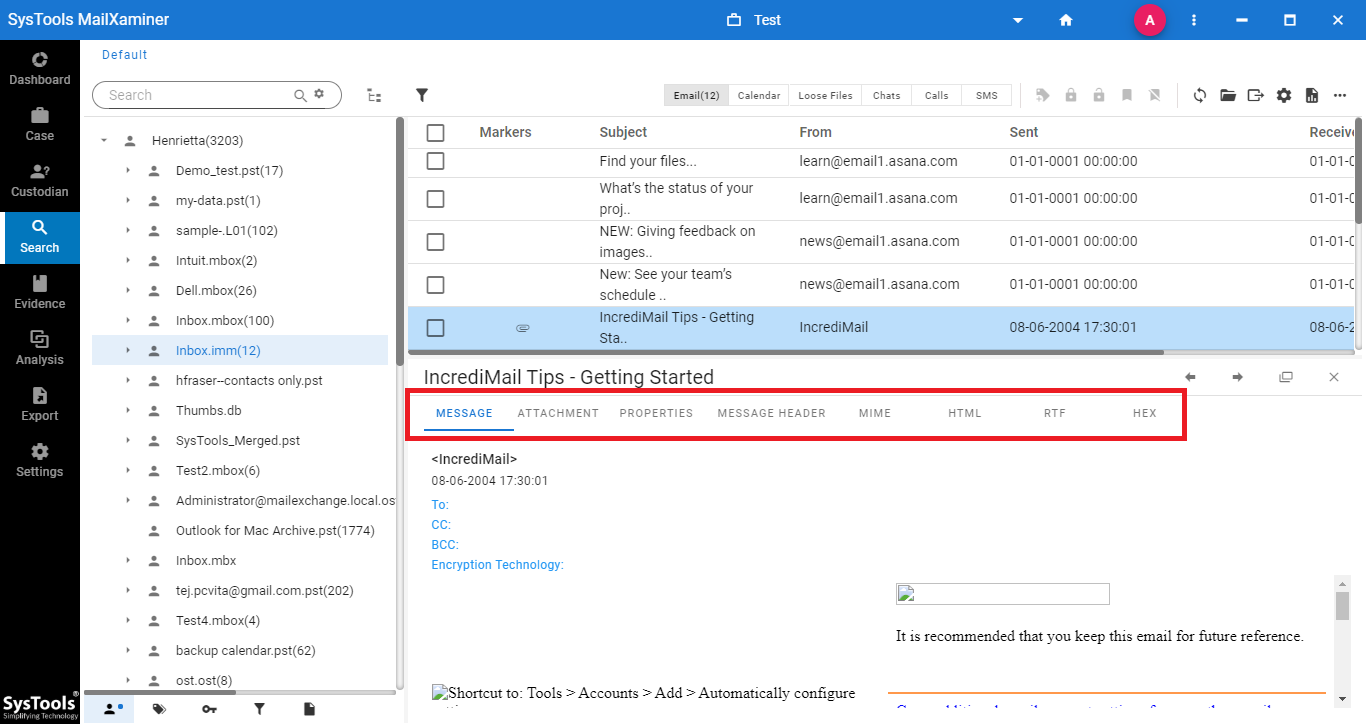This screenshot has height=724, width=1366.
Task: Click the tree view icon beside search
Action: (x=374, y=95)
